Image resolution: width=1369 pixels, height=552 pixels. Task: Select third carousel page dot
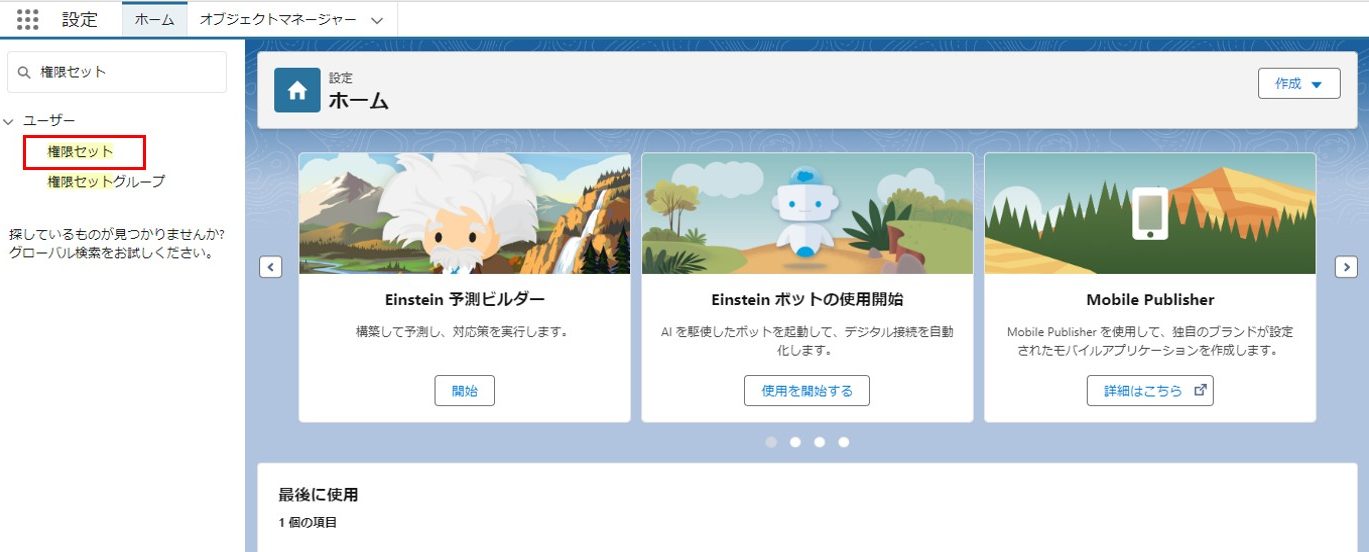[819, 442]
